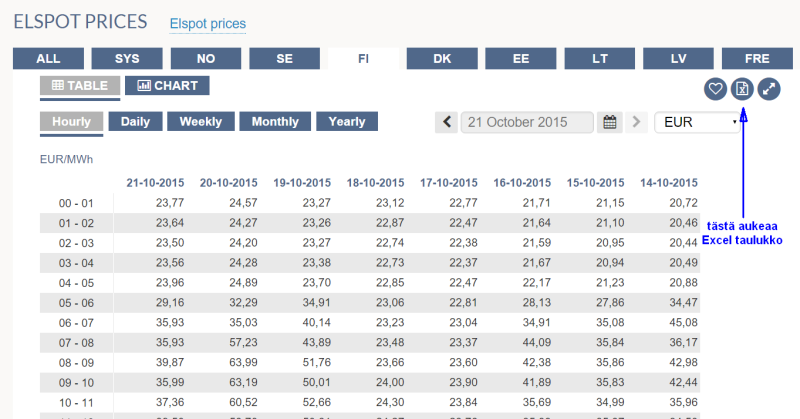Screen dimensions: 800x419
Task: Click the fullscreen expand icon
Action: 769,89
